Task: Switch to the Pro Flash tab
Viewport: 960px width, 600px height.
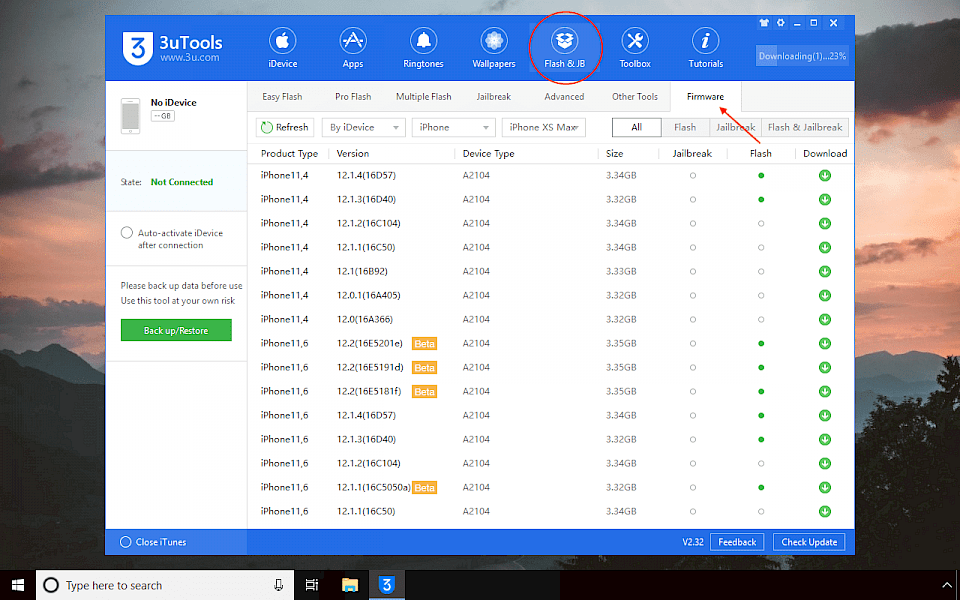Action: 353,97
